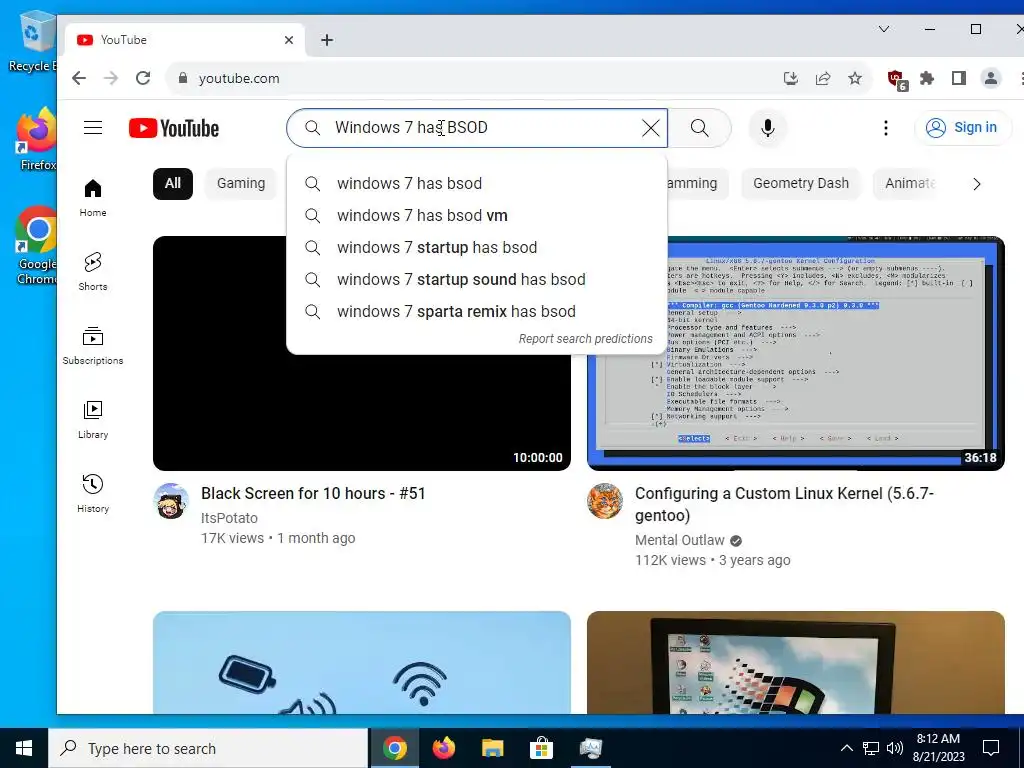
Task: Install YouTube app icon in address bar
Action: click(x=791, y=78)
